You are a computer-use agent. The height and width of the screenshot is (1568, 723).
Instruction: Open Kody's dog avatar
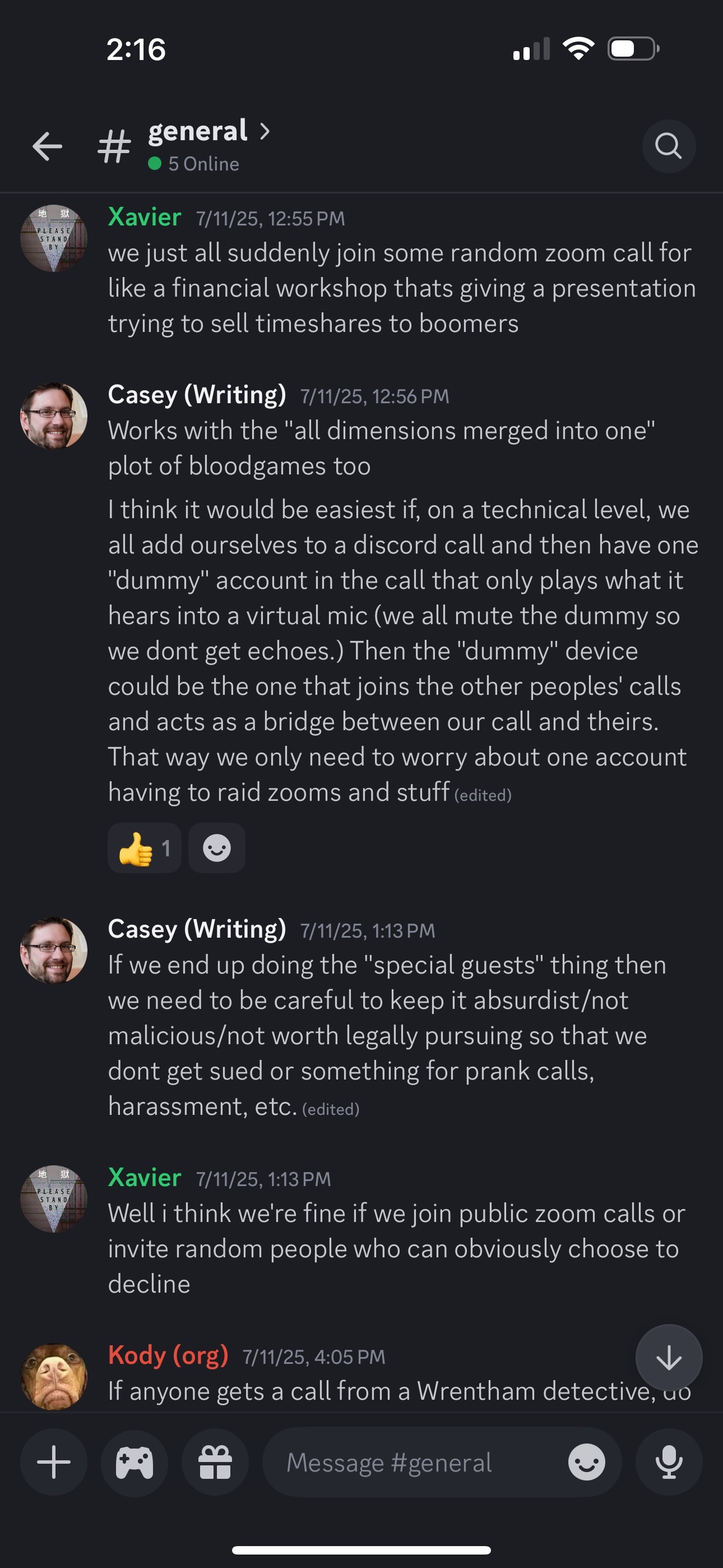54,1376
